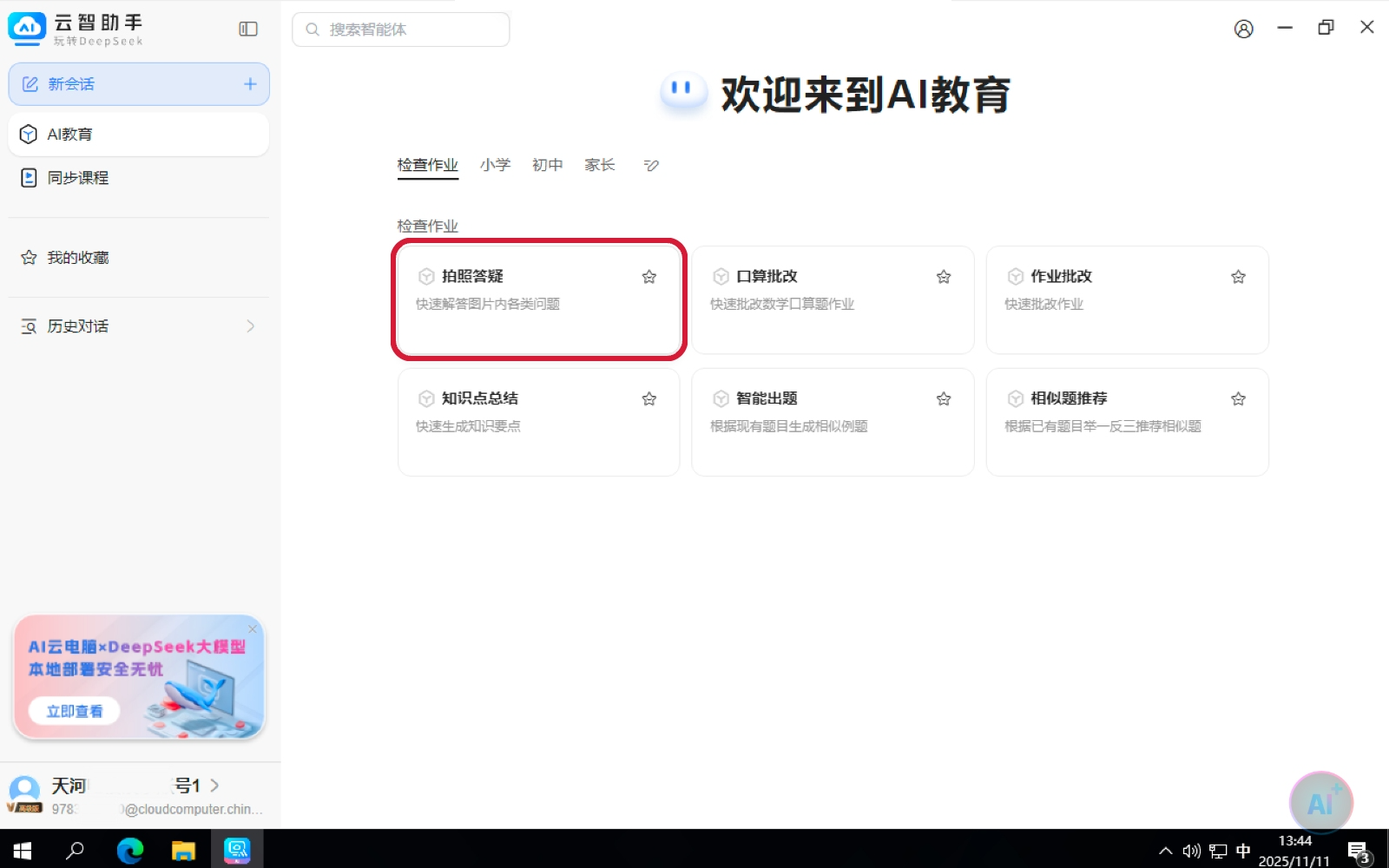Launch Microsoft Edge from the taskbar
Screen dimensions: 1389x868
(x=130, y=851)
